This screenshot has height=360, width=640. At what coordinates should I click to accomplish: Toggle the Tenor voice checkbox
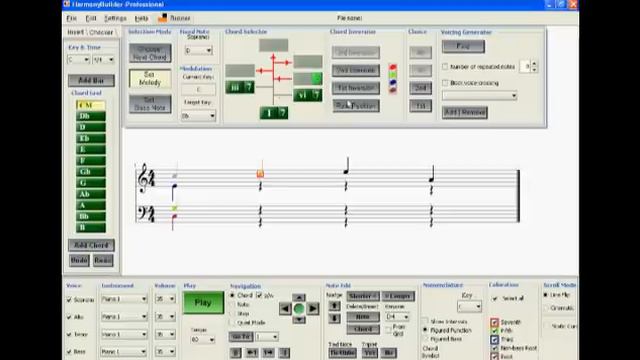pyautogui.click(x=69, y=334)
